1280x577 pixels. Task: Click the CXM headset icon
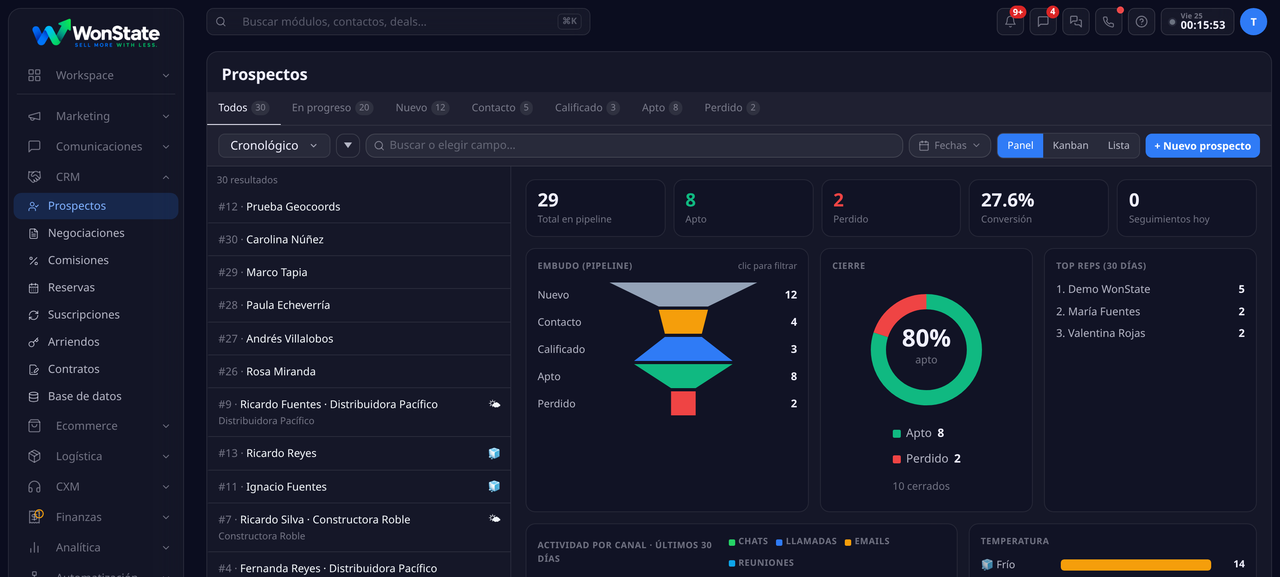[34, 487]
